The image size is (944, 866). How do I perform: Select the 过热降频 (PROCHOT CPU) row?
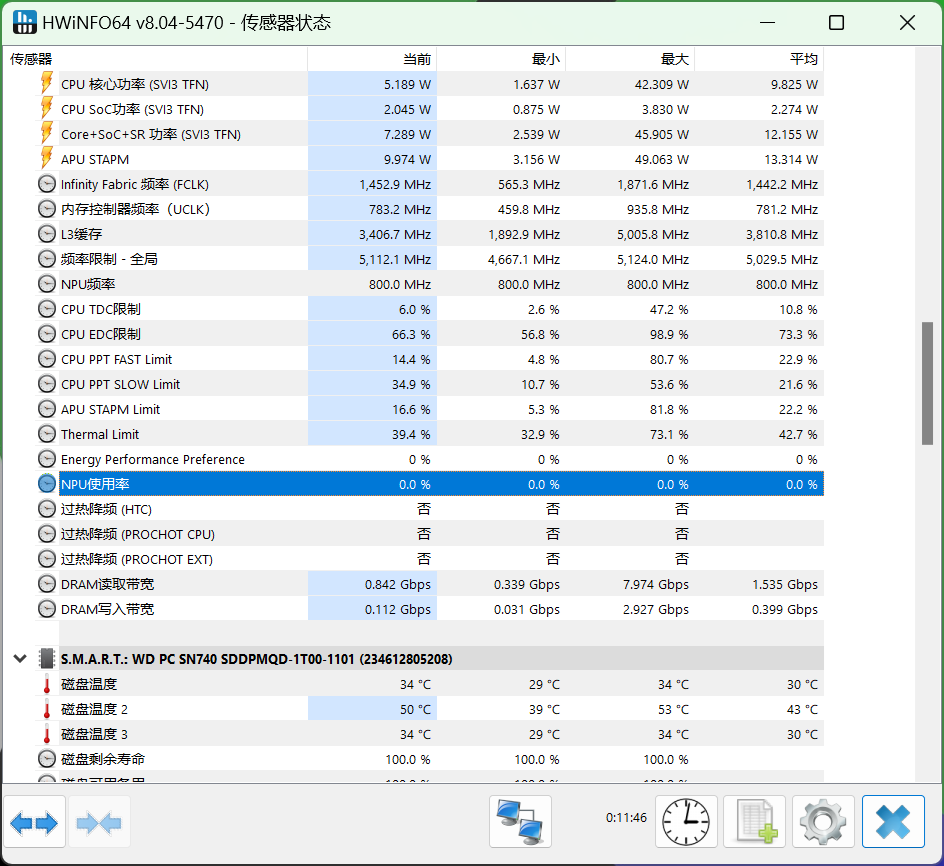(441, 534)
